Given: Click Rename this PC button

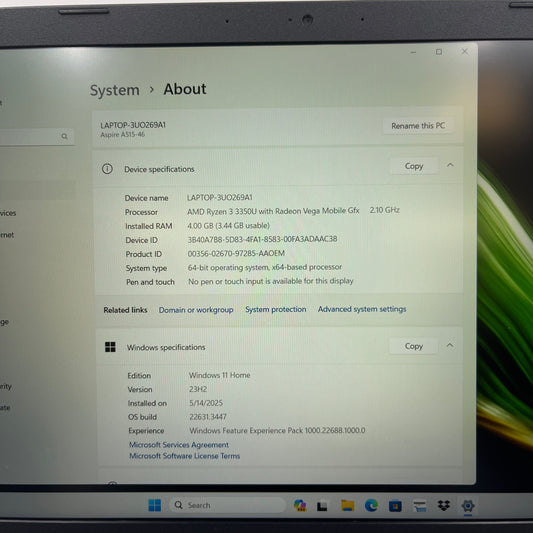Looking at the screenshot, I should click(x=418, y=126).
